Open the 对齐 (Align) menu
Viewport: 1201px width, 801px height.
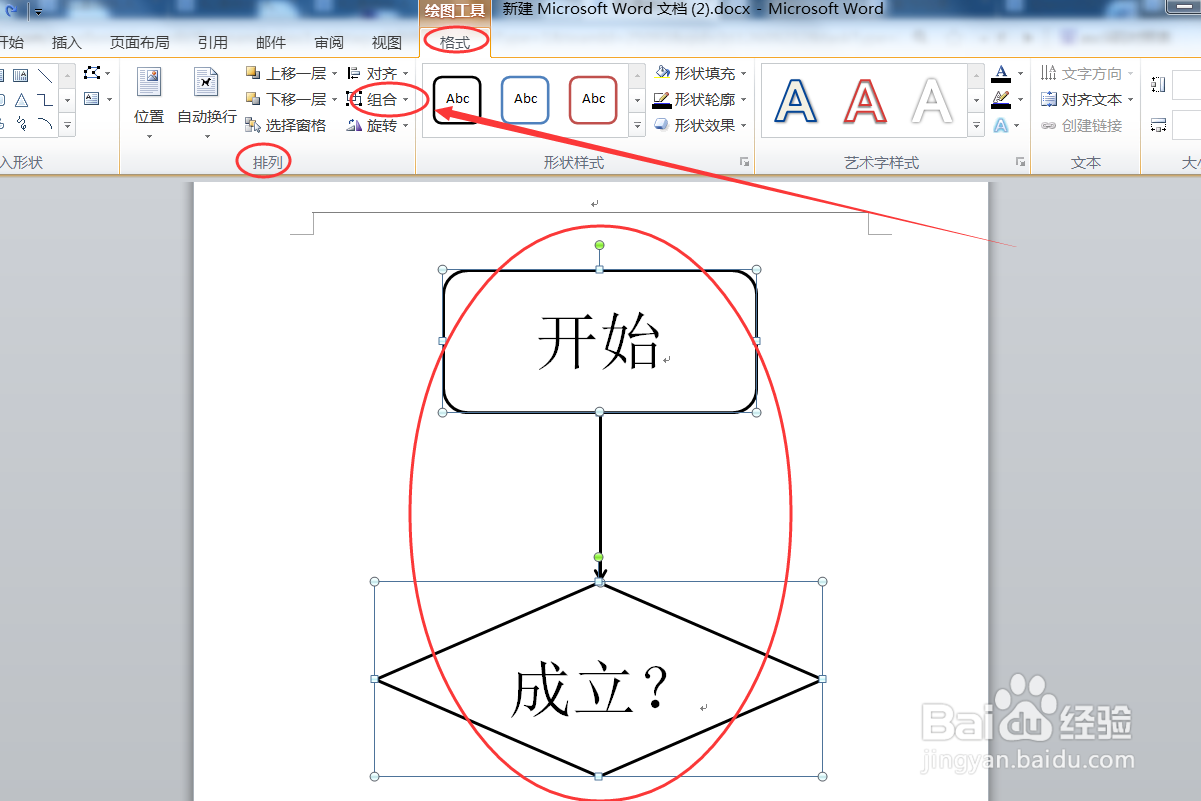point(377,73)
